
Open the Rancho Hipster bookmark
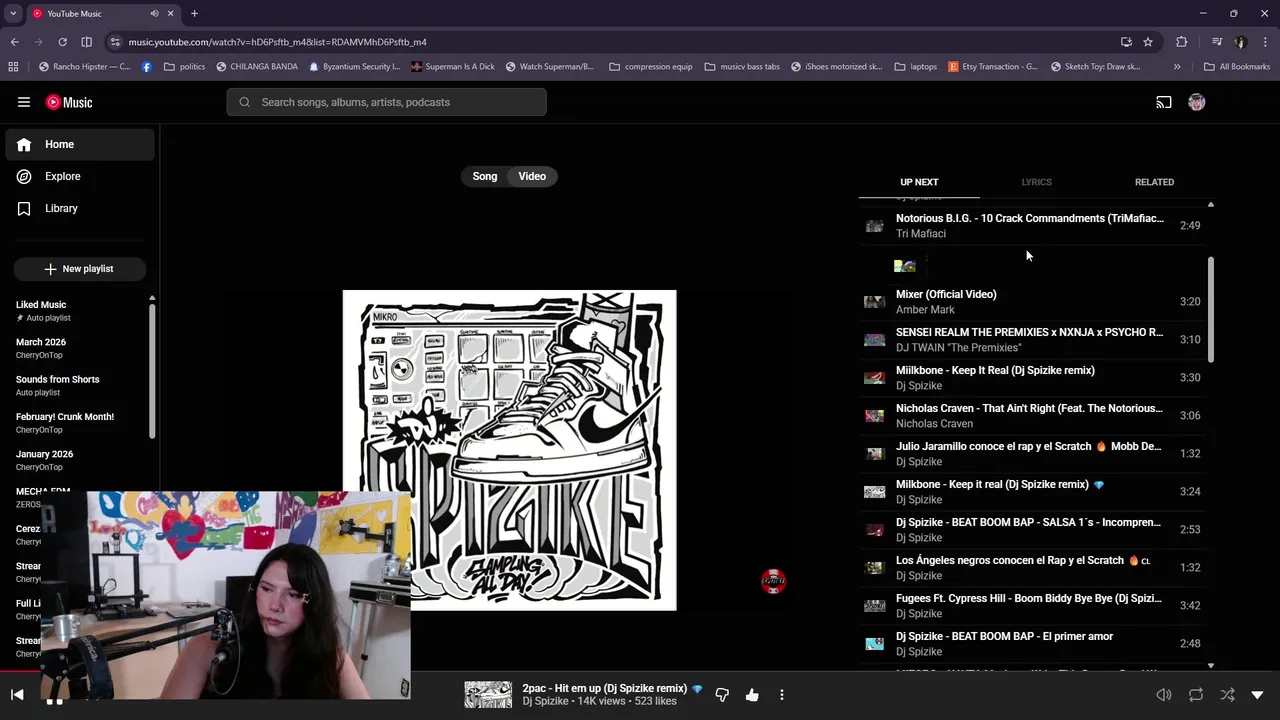point(85,67)
